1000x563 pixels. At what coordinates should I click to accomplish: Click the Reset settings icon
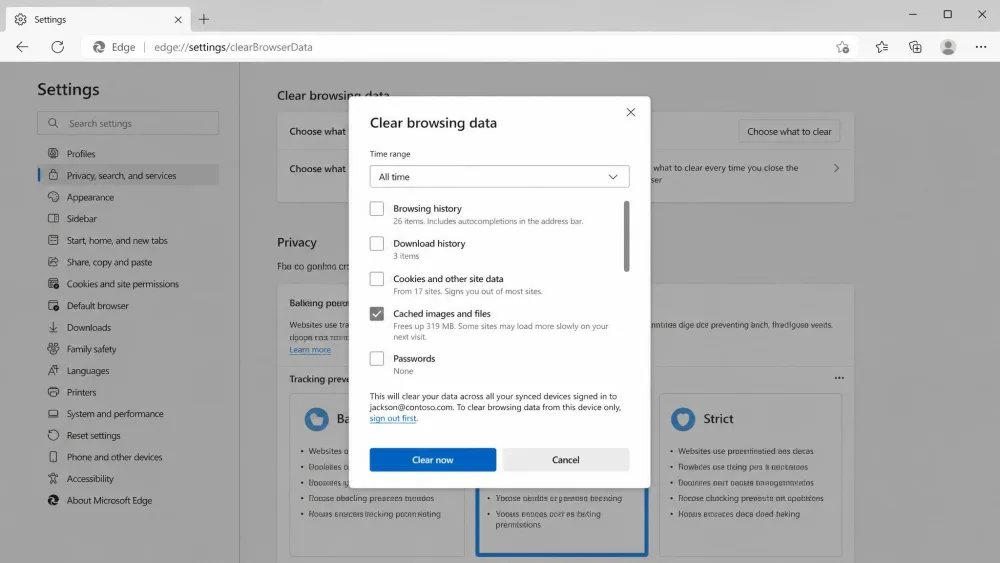point(53,435)
